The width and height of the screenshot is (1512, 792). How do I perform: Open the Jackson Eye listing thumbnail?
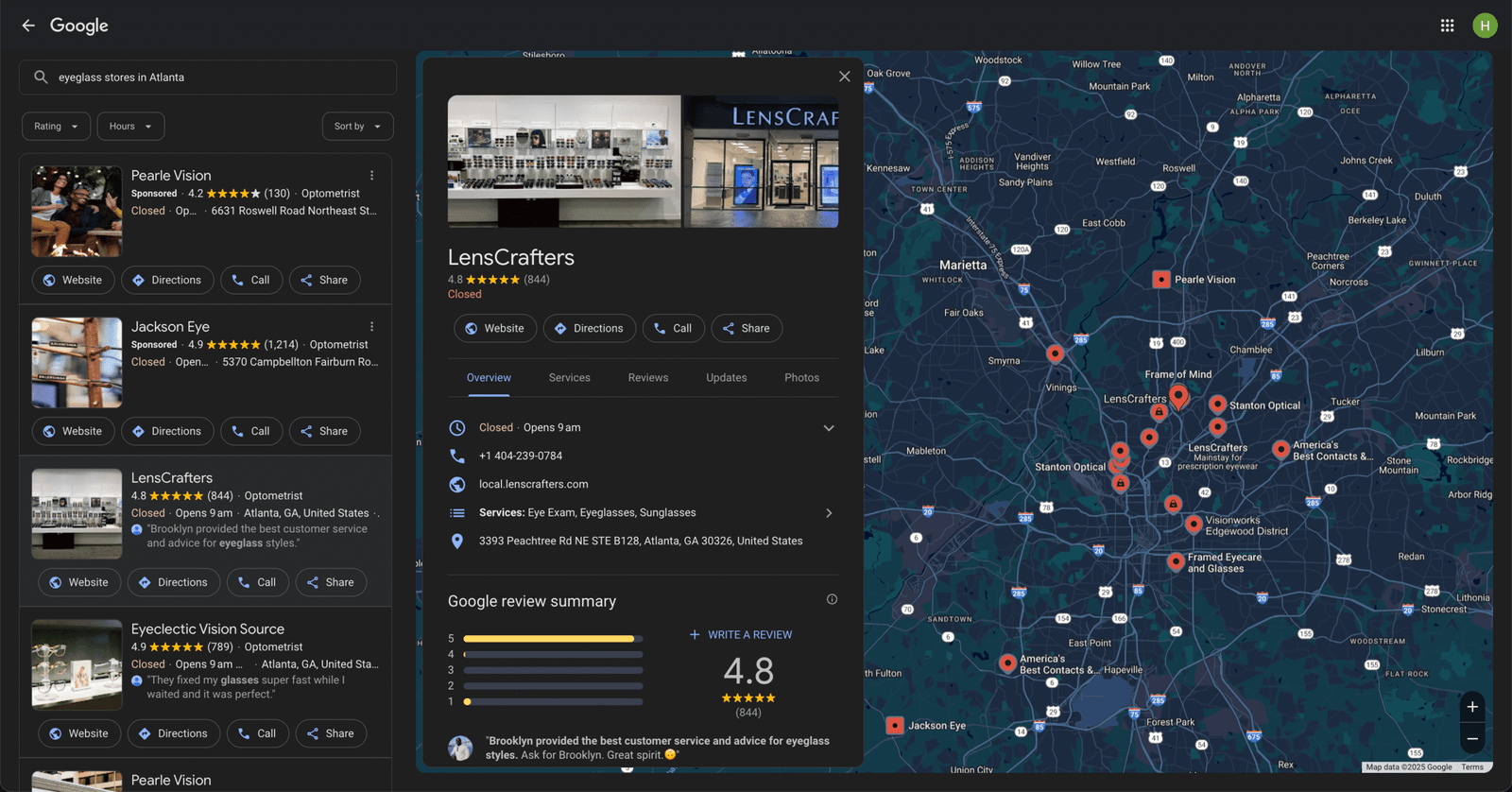coord(77,363)
